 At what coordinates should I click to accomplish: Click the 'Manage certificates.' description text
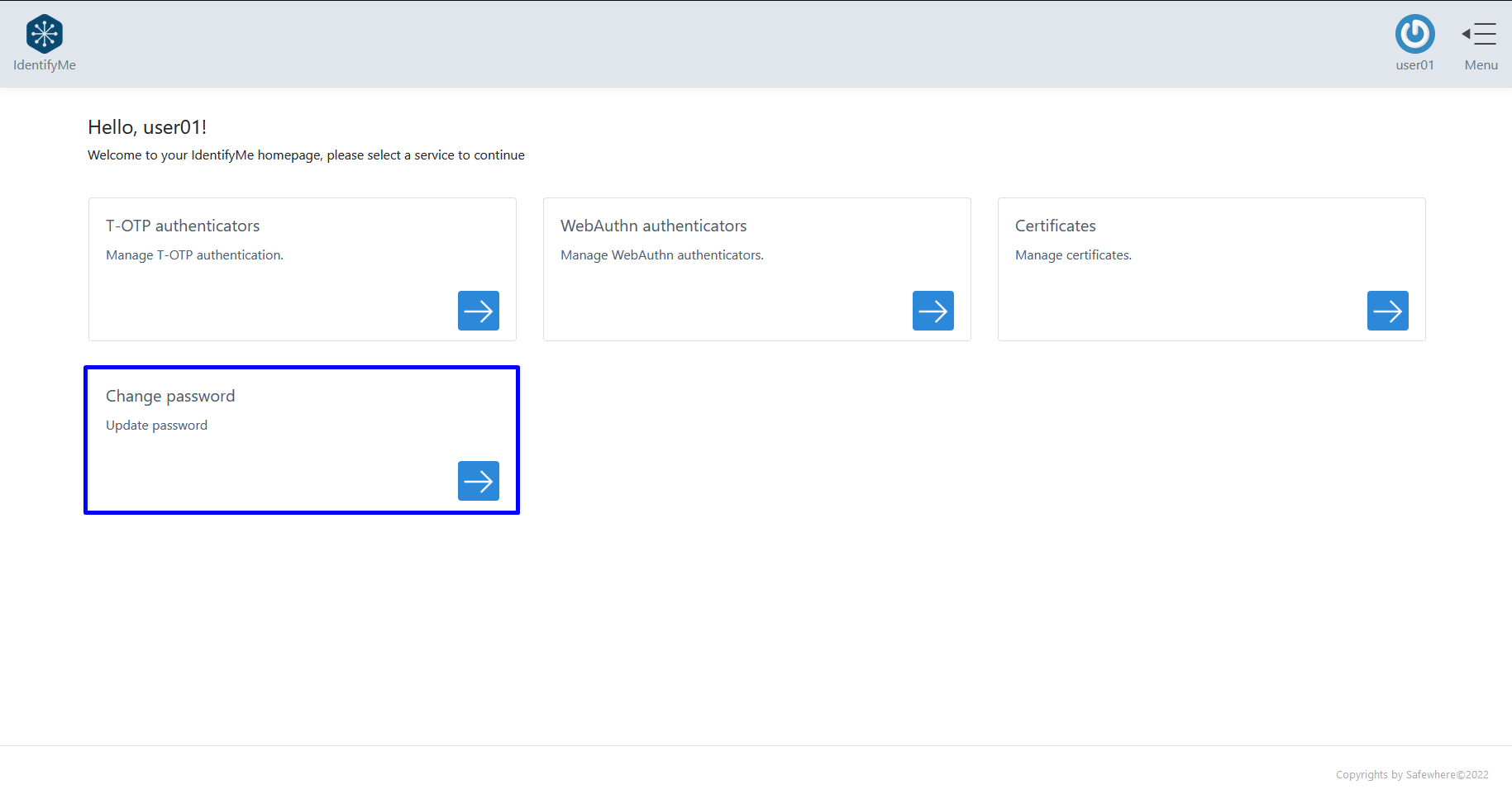1073,255
